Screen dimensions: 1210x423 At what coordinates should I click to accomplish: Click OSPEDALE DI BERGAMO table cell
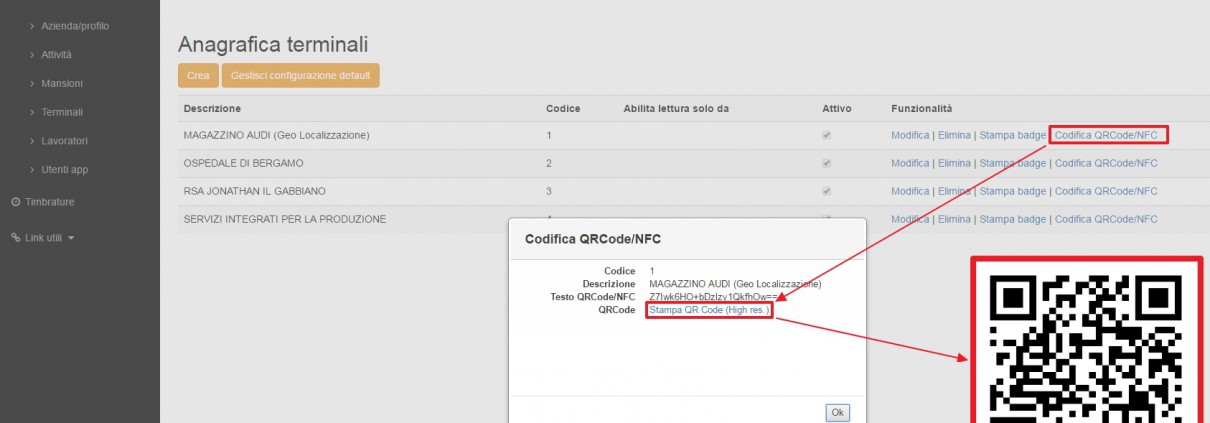243,163
